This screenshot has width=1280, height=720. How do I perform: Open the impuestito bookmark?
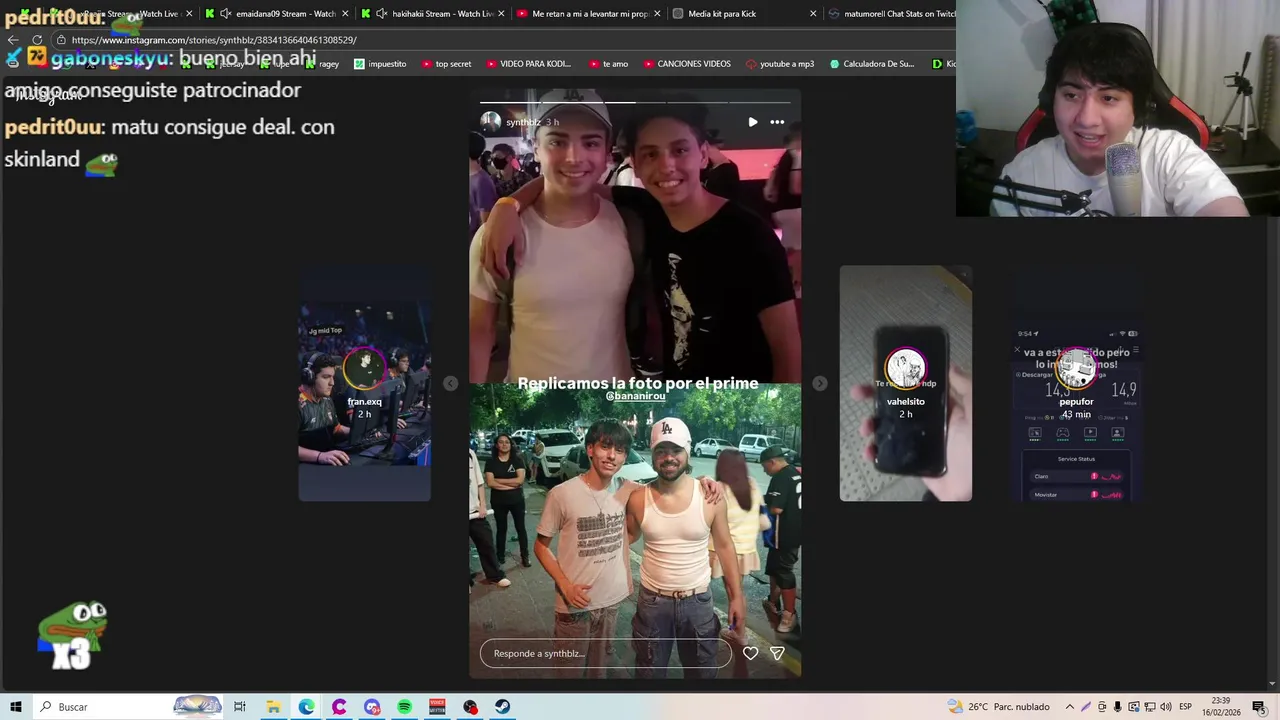[380, 64]
